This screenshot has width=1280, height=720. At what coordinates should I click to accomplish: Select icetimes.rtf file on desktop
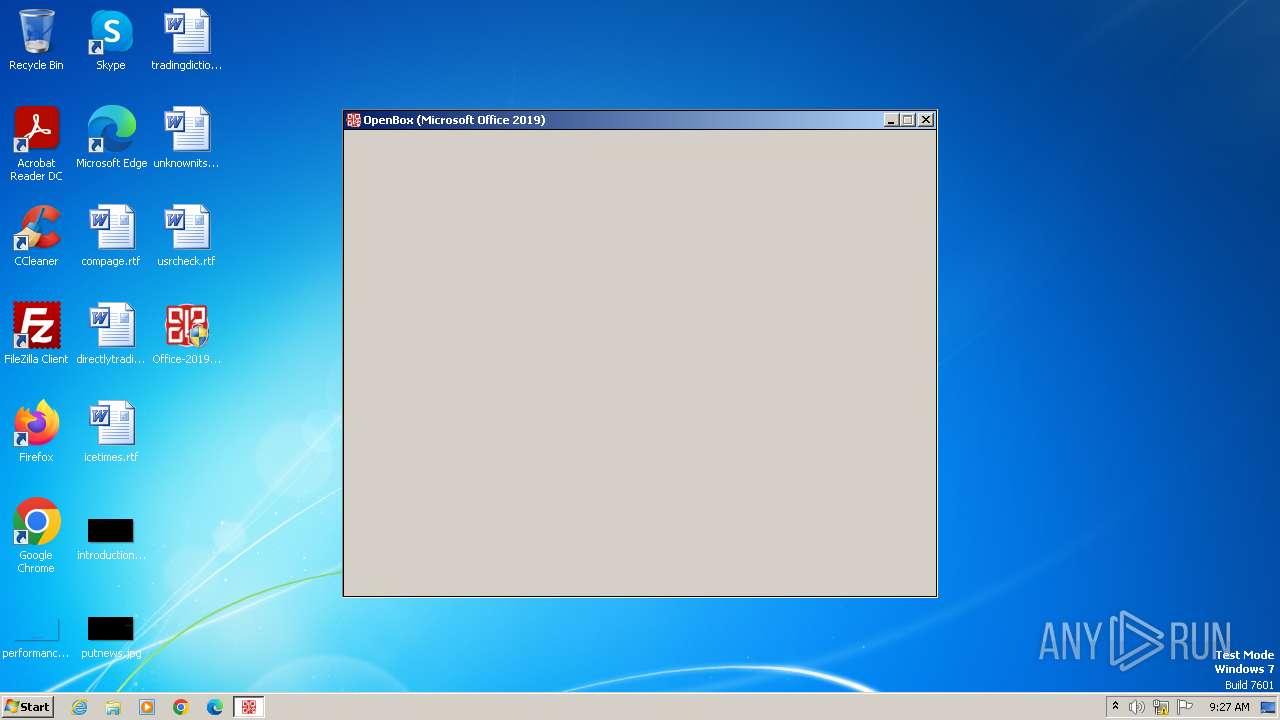110,432
